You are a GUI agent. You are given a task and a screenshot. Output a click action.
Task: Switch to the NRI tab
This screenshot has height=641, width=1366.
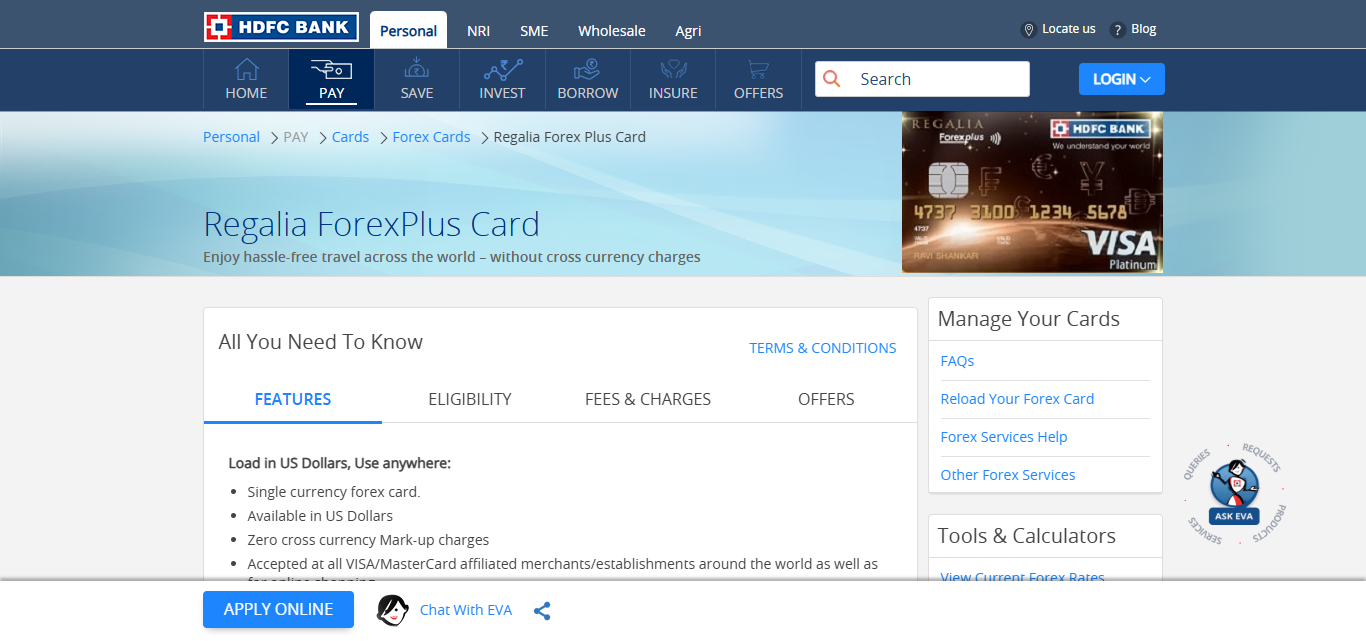point(478,31)
